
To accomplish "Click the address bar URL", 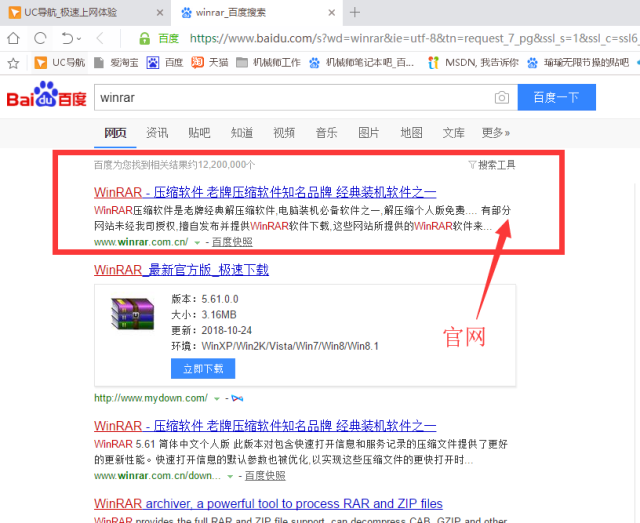I will coord(414,38).
